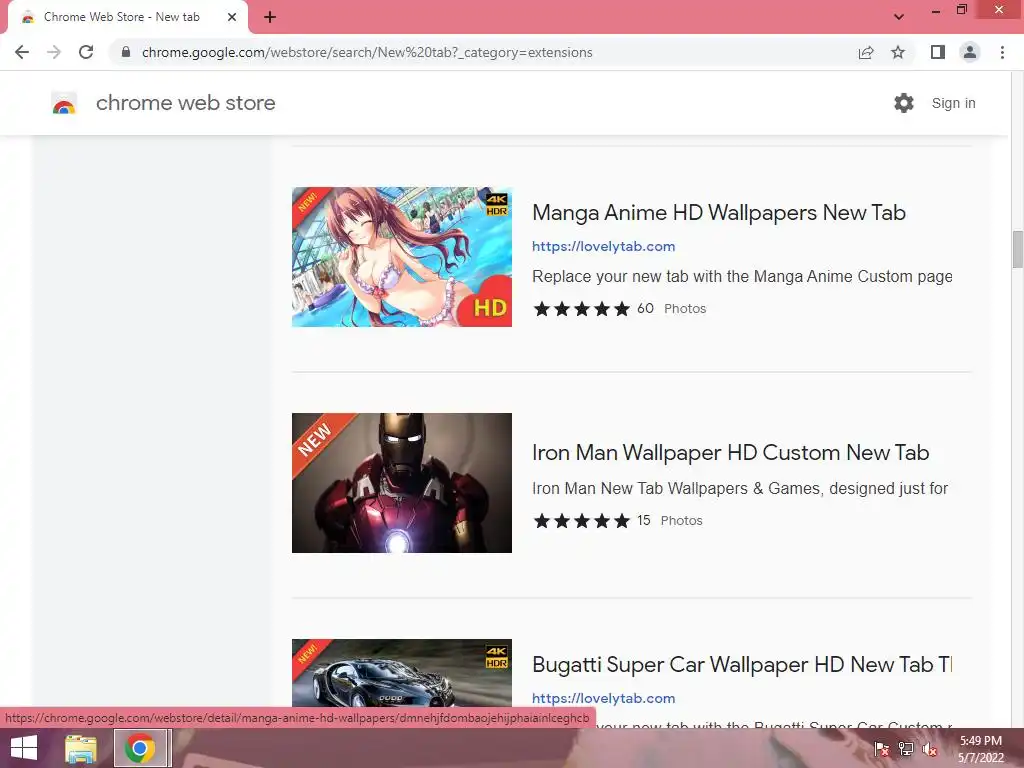The width and height of the screenshot is (1024, 768).
Task: Click the taskbar clock 5:49 PM
Action: [x=981, y=741]
